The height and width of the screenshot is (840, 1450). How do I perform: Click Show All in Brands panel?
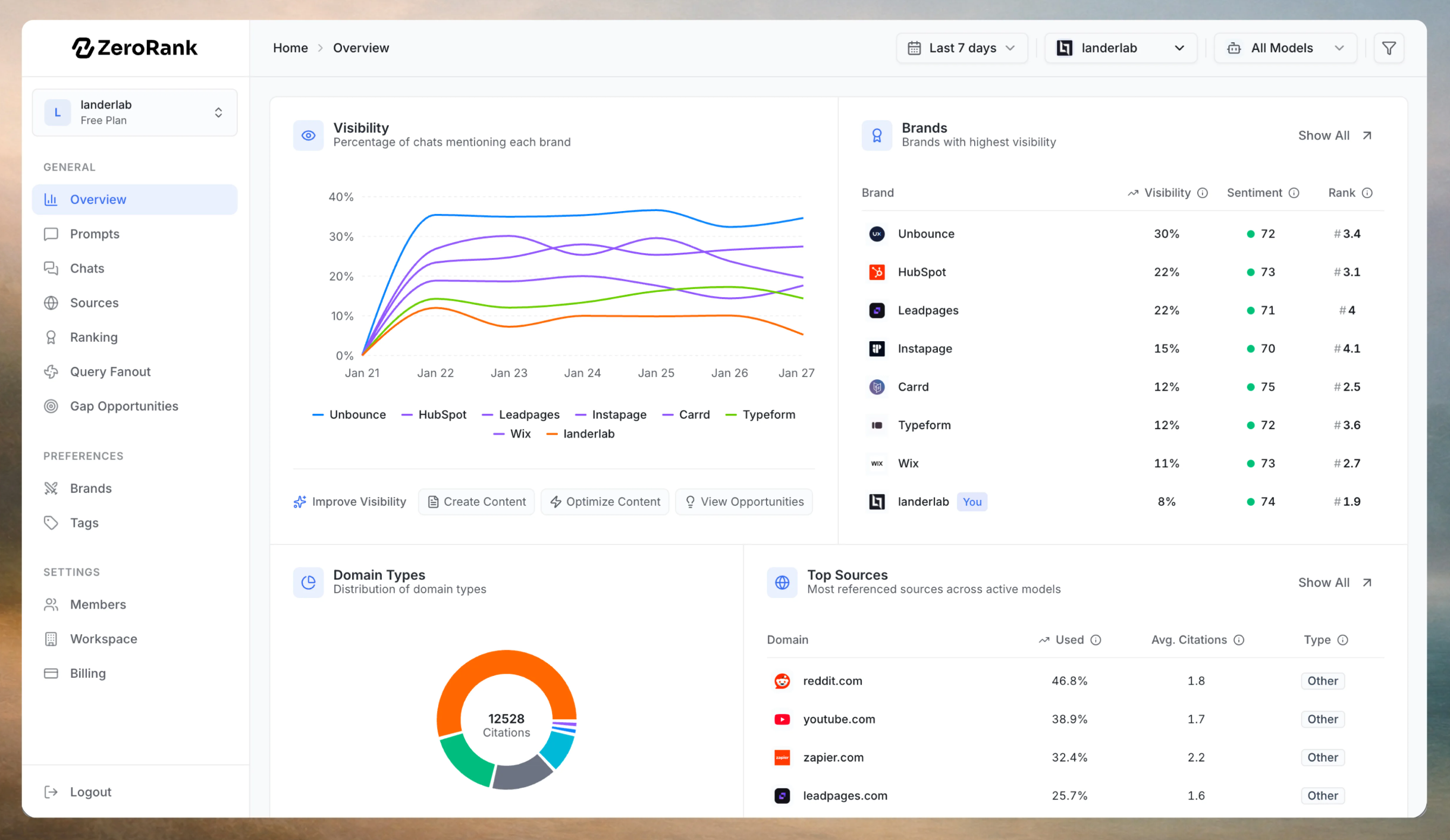[1335, 136]
